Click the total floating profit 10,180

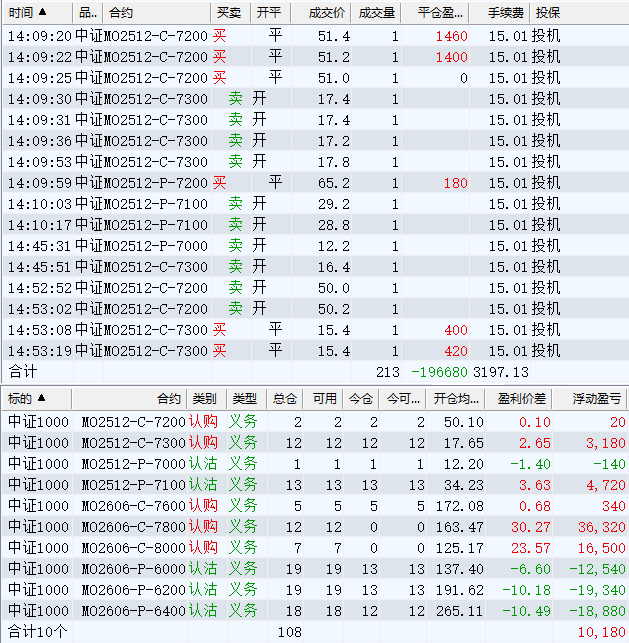602,632
